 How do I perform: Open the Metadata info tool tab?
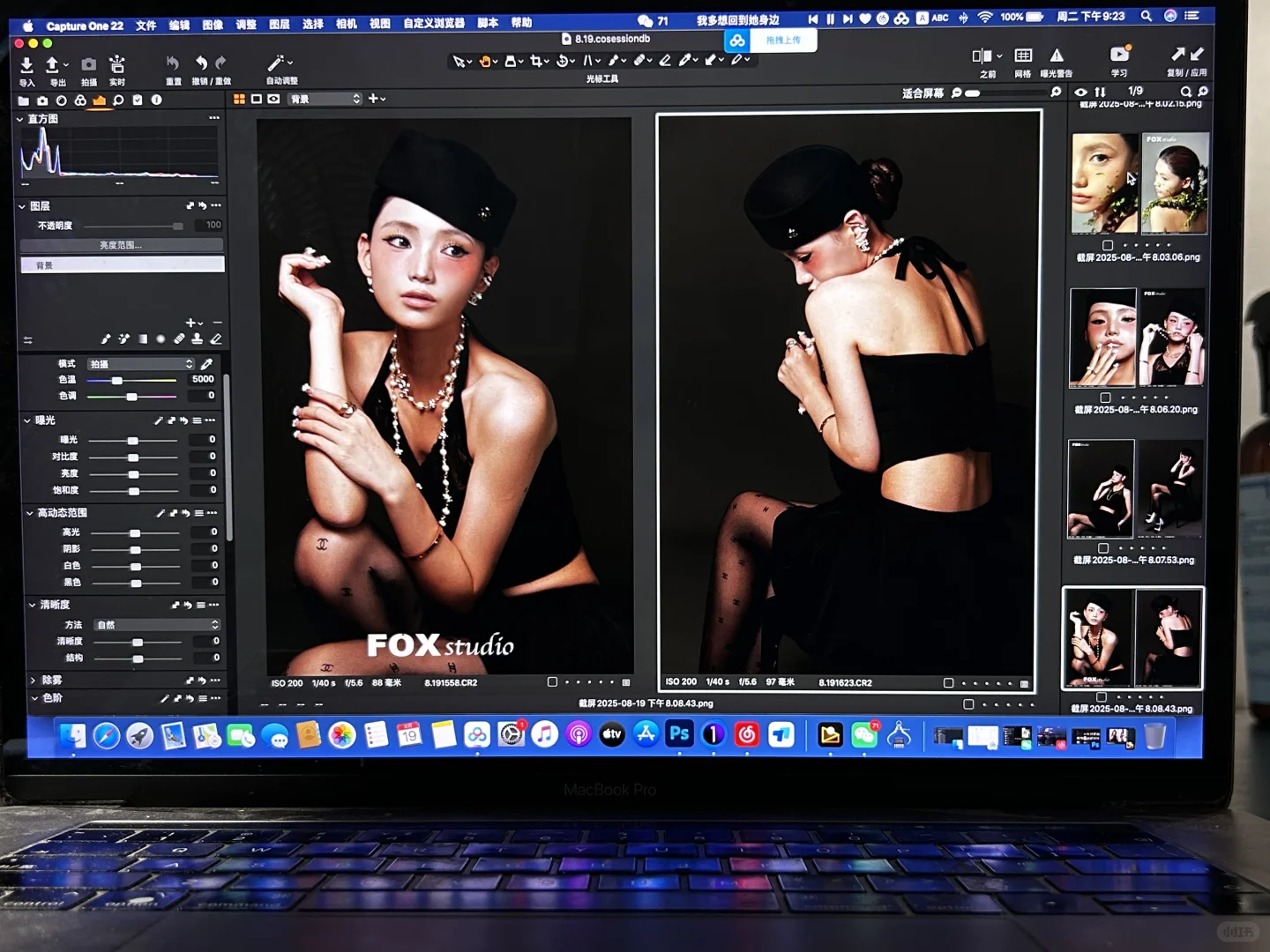pyautogui.click(x=156, y=100)
